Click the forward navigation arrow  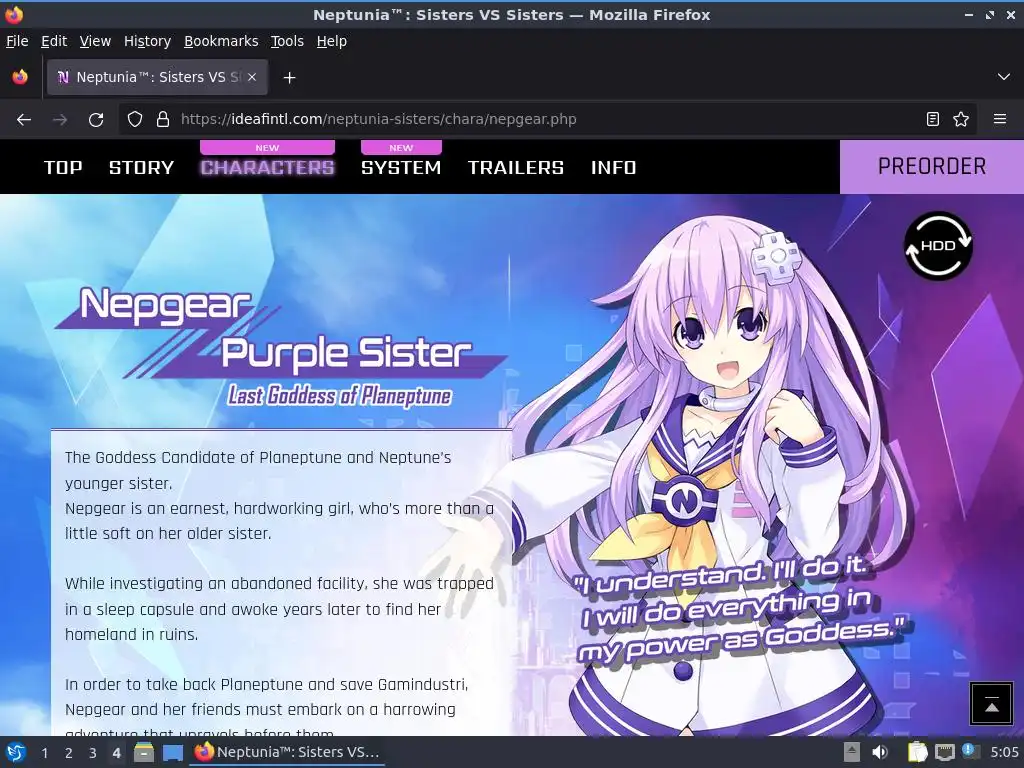60,120
